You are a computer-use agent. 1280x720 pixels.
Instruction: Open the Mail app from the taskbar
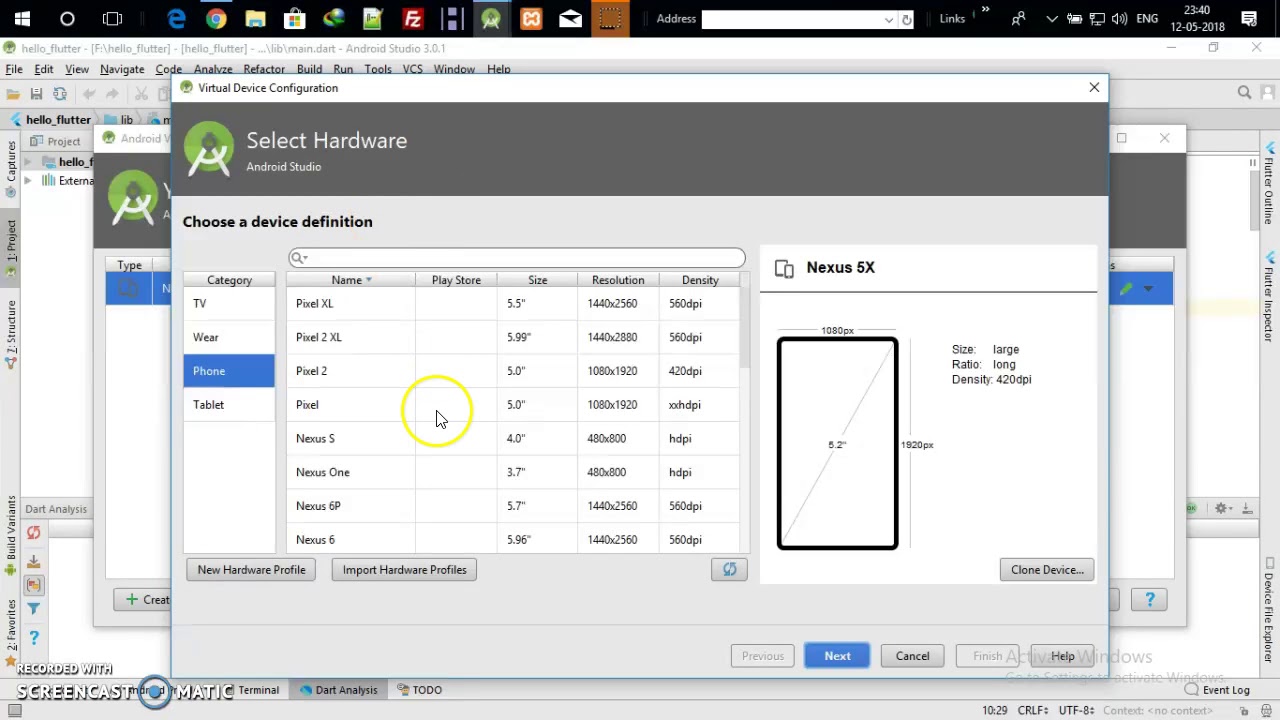[570, 18]
